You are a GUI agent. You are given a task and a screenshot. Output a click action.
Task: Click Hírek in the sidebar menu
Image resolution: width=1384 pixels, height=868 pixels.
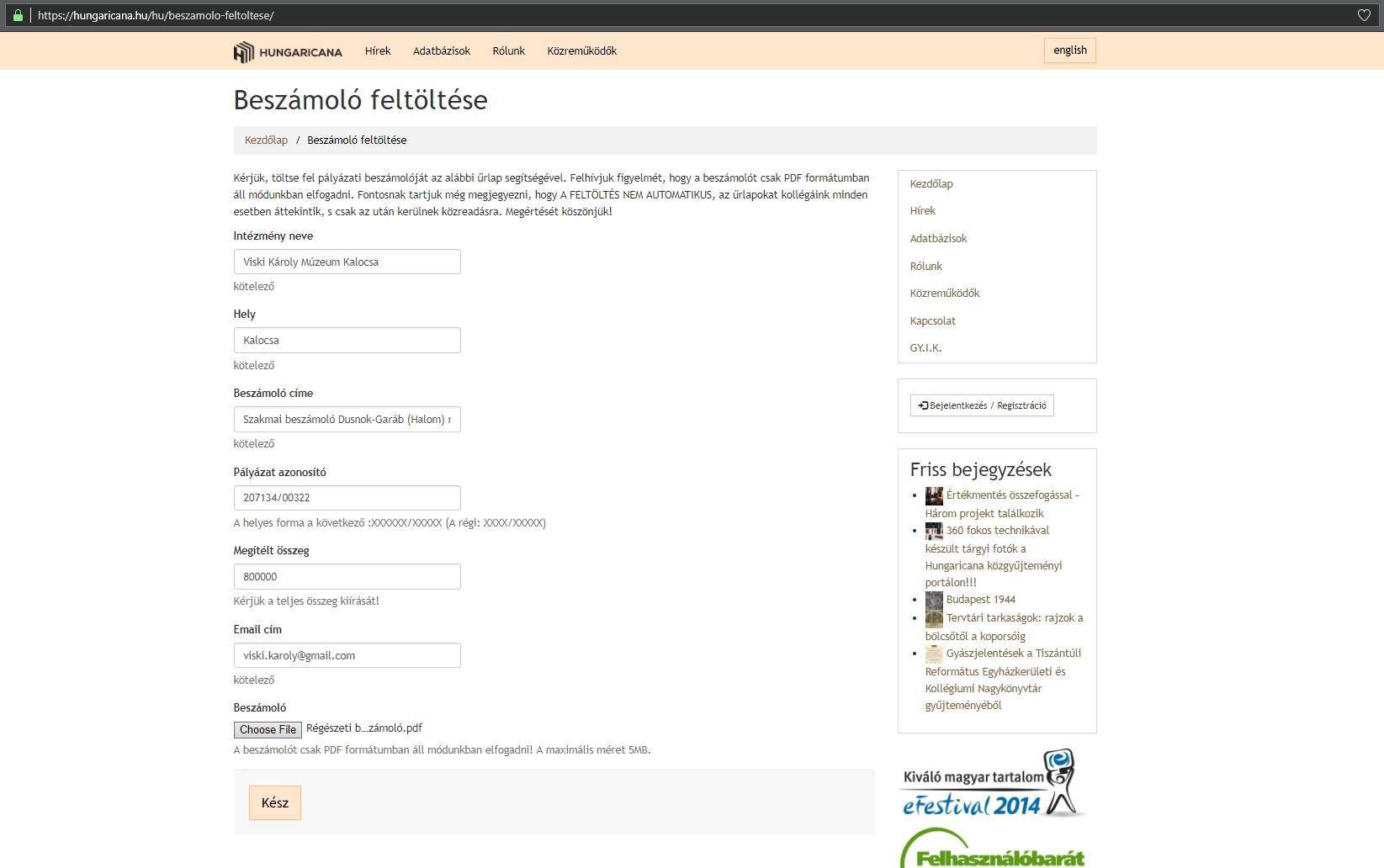(x=922, y=211)
